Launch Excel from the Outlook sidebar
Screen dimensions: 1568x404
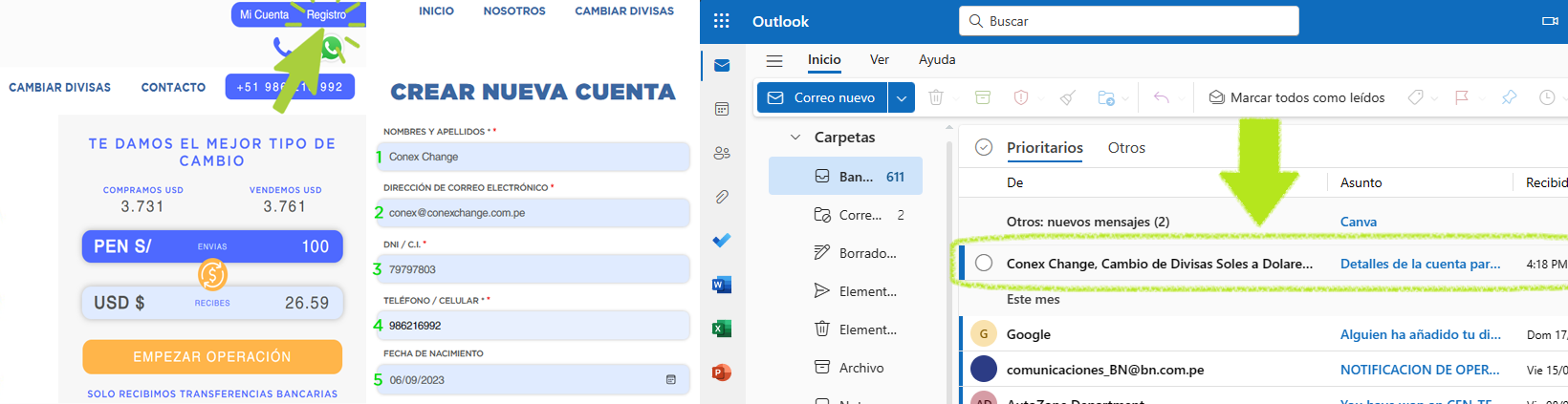tap(722, 329)
